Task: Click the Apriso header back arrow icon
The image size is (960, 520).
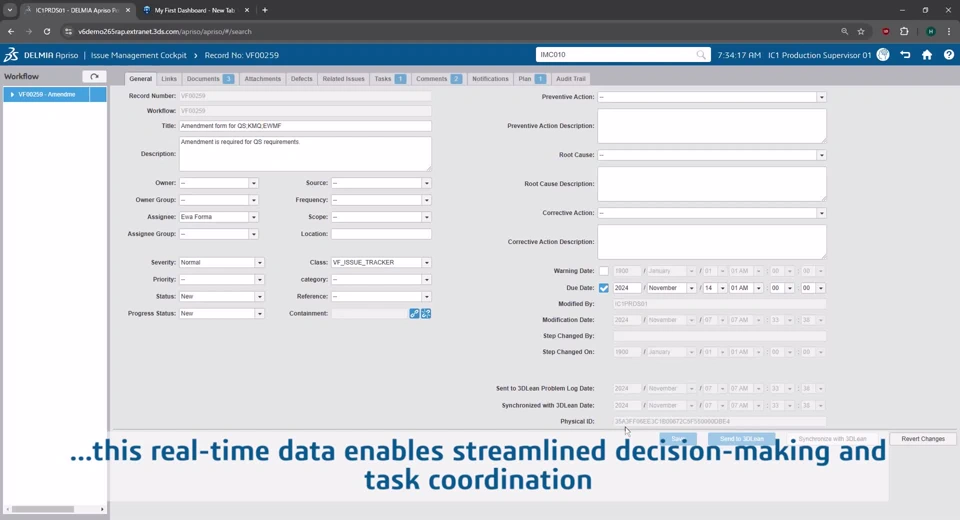Action: [x=906, y=55]
